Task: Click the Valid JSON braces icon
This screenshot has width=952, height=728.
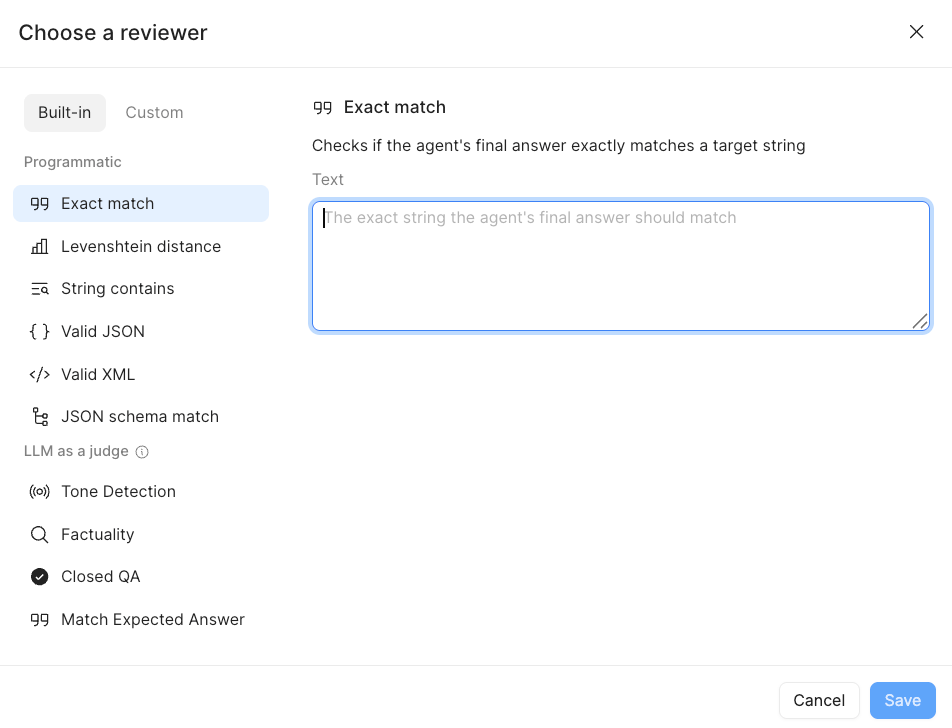Action: point(40,331)
